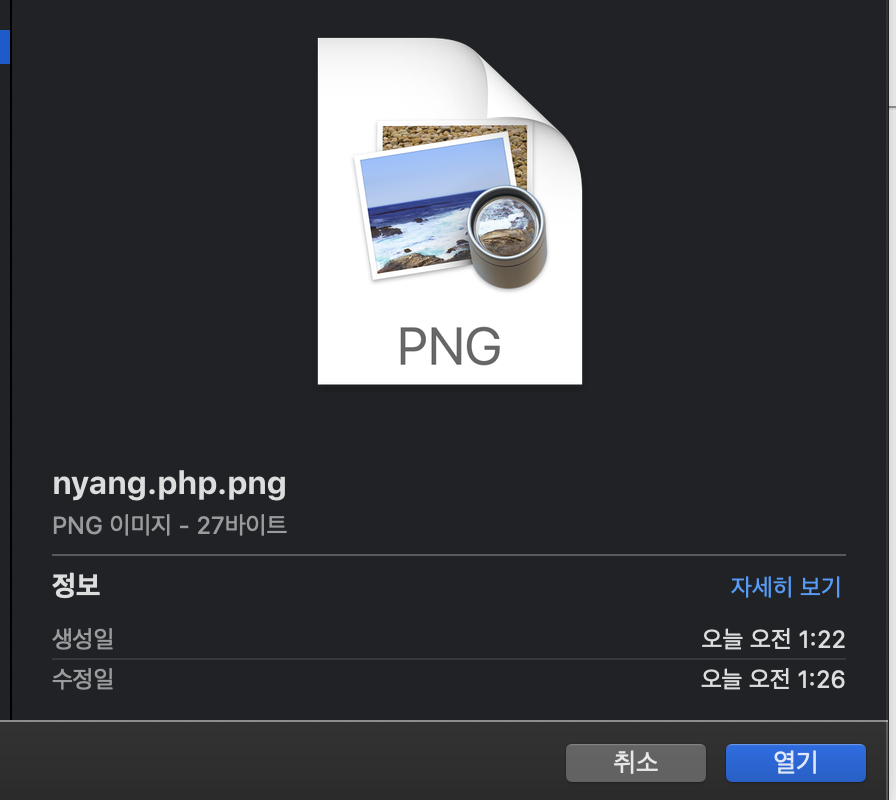Open the 자세히 보기 link

coord(786,587)
